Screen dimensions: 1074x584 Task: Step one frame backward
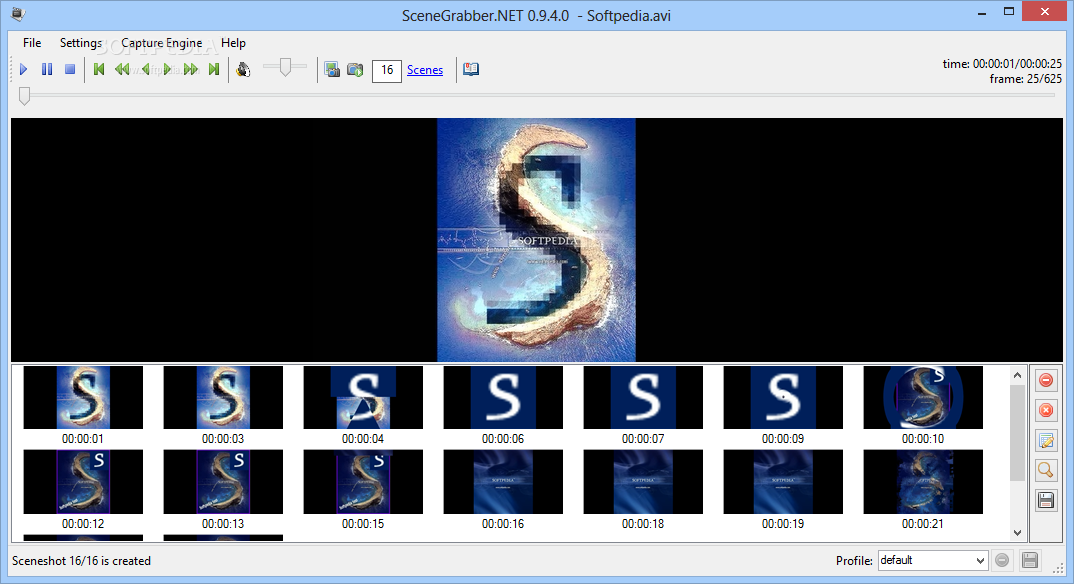(x=145, y=69)
